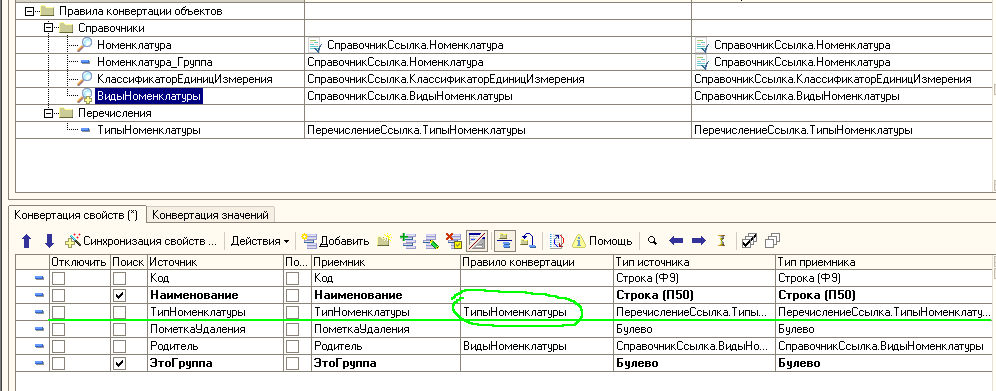Switch to the Конвертация свойств tab
The image size is (996, 391).
(76, 215)
